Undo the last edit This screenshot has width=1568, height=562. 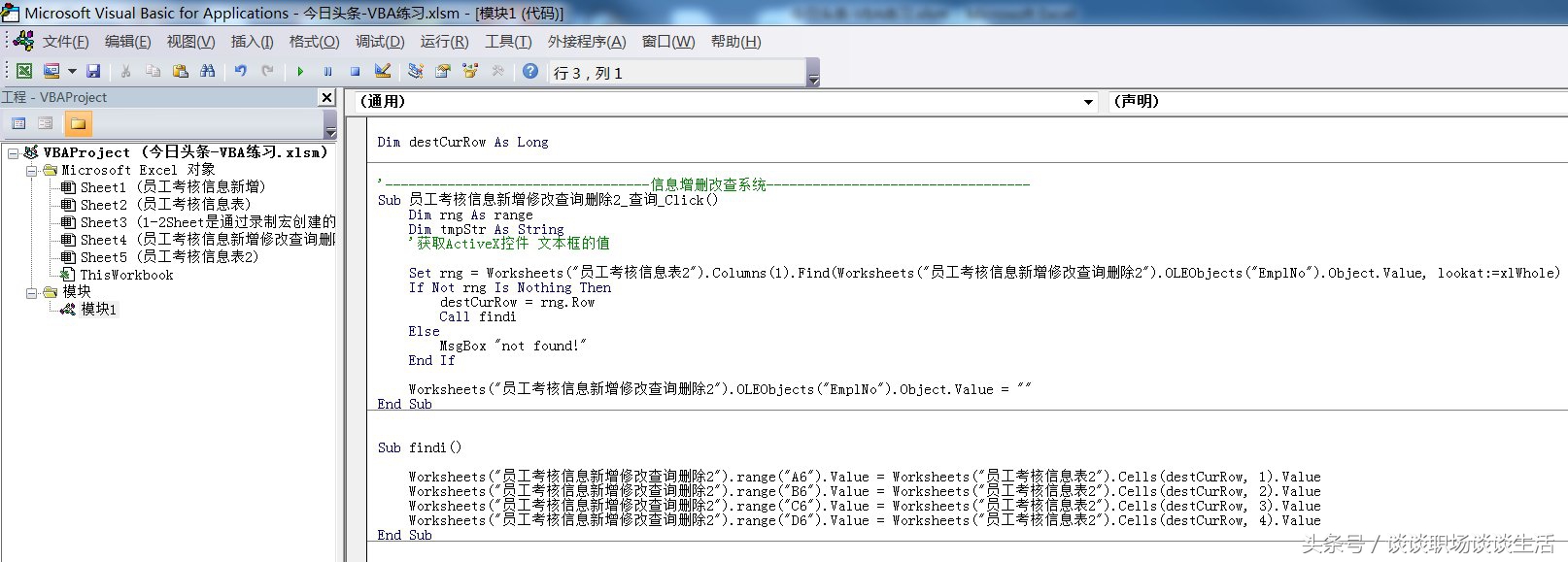tap(240, 71)
